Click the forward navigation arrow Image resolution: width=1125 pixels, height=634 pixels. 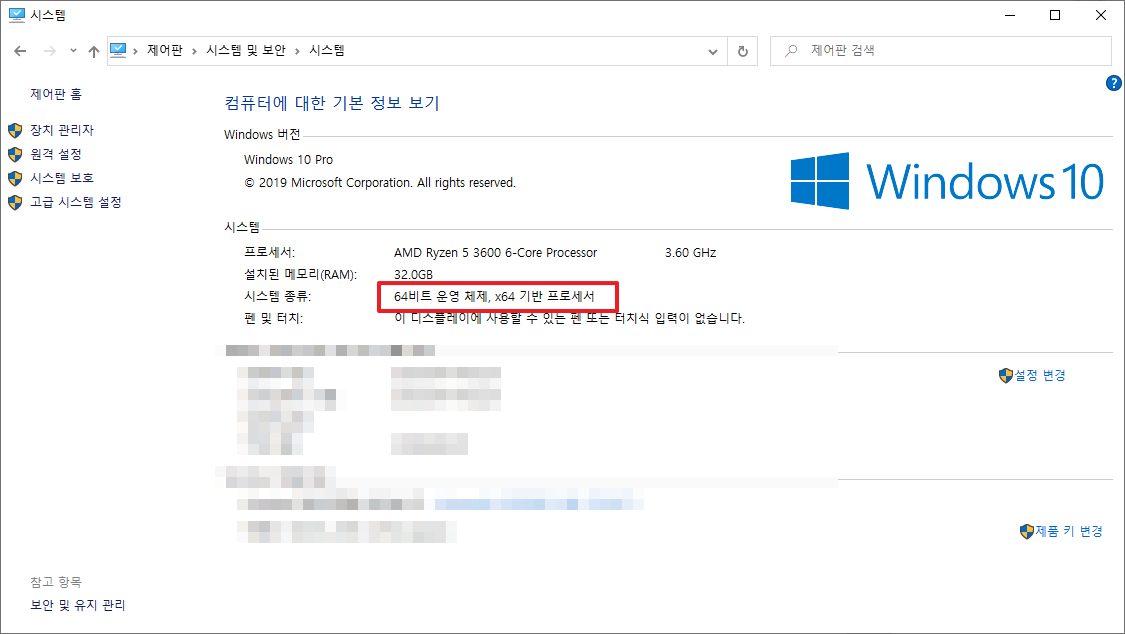click(x=50, y=51)
